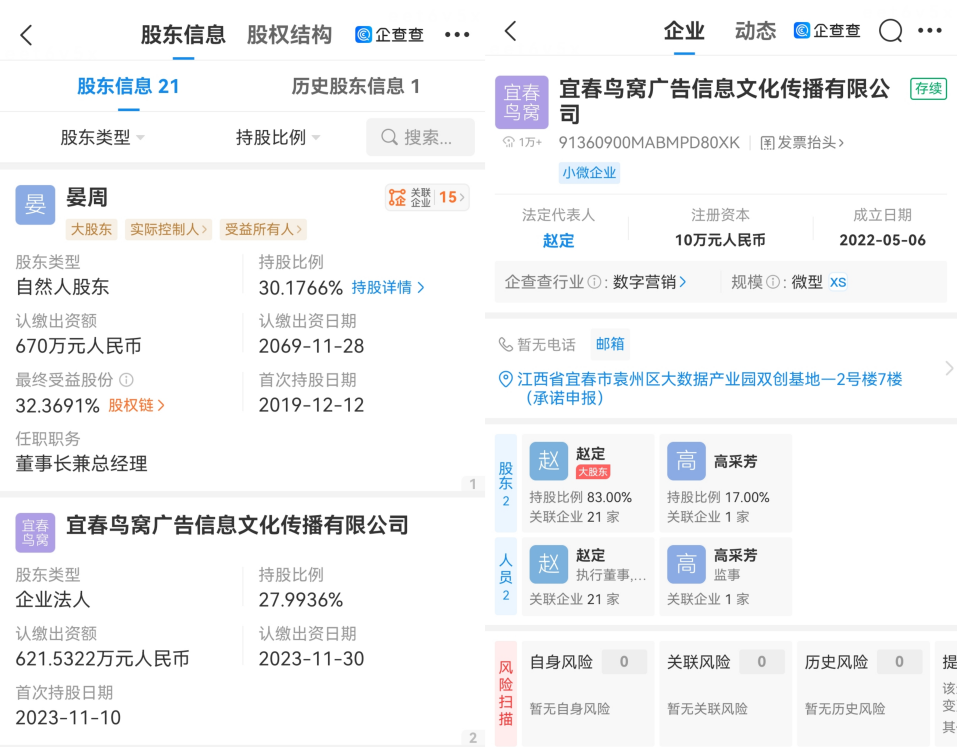Screen dimensions: 957x747
Task: Open 持股详情 link for 晏周
Action: (388, 288)
